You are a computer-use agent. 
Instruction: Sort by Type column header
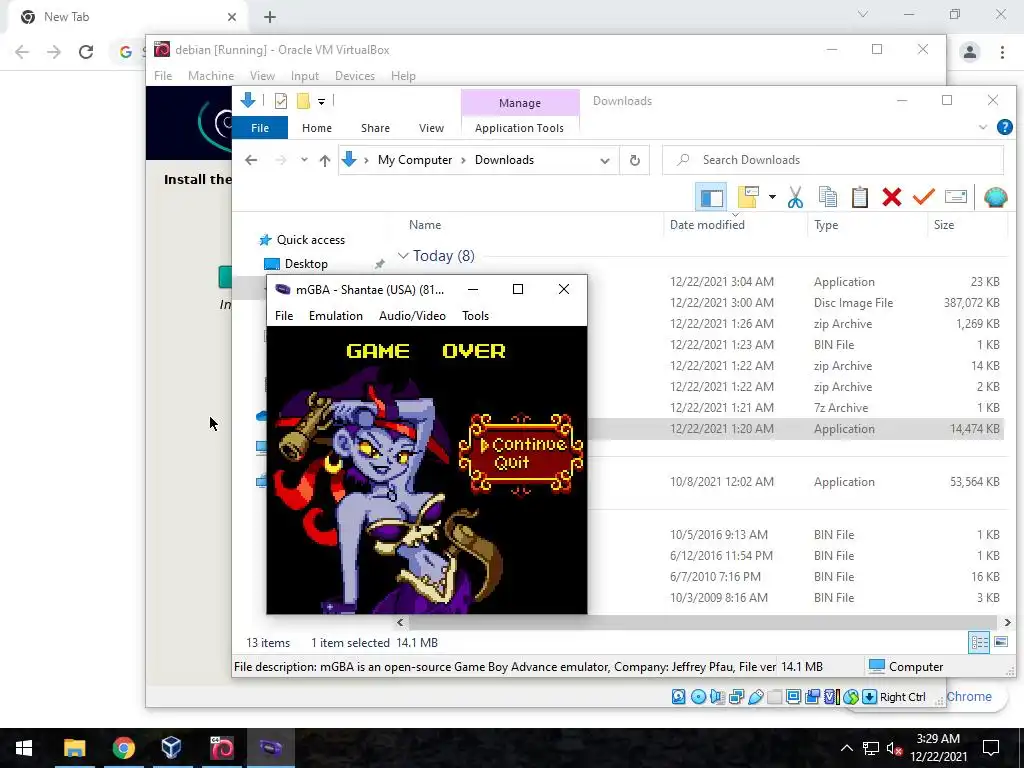[825, 225]
